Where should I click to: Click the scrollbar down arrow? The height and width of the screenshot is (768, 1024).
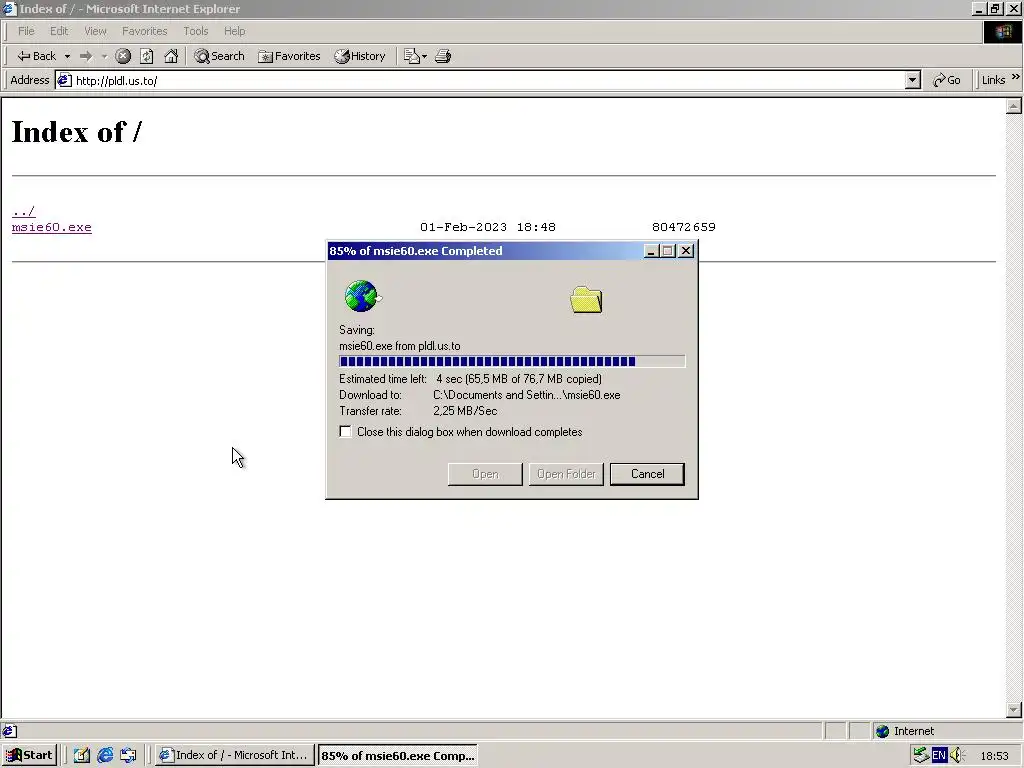1014,709
